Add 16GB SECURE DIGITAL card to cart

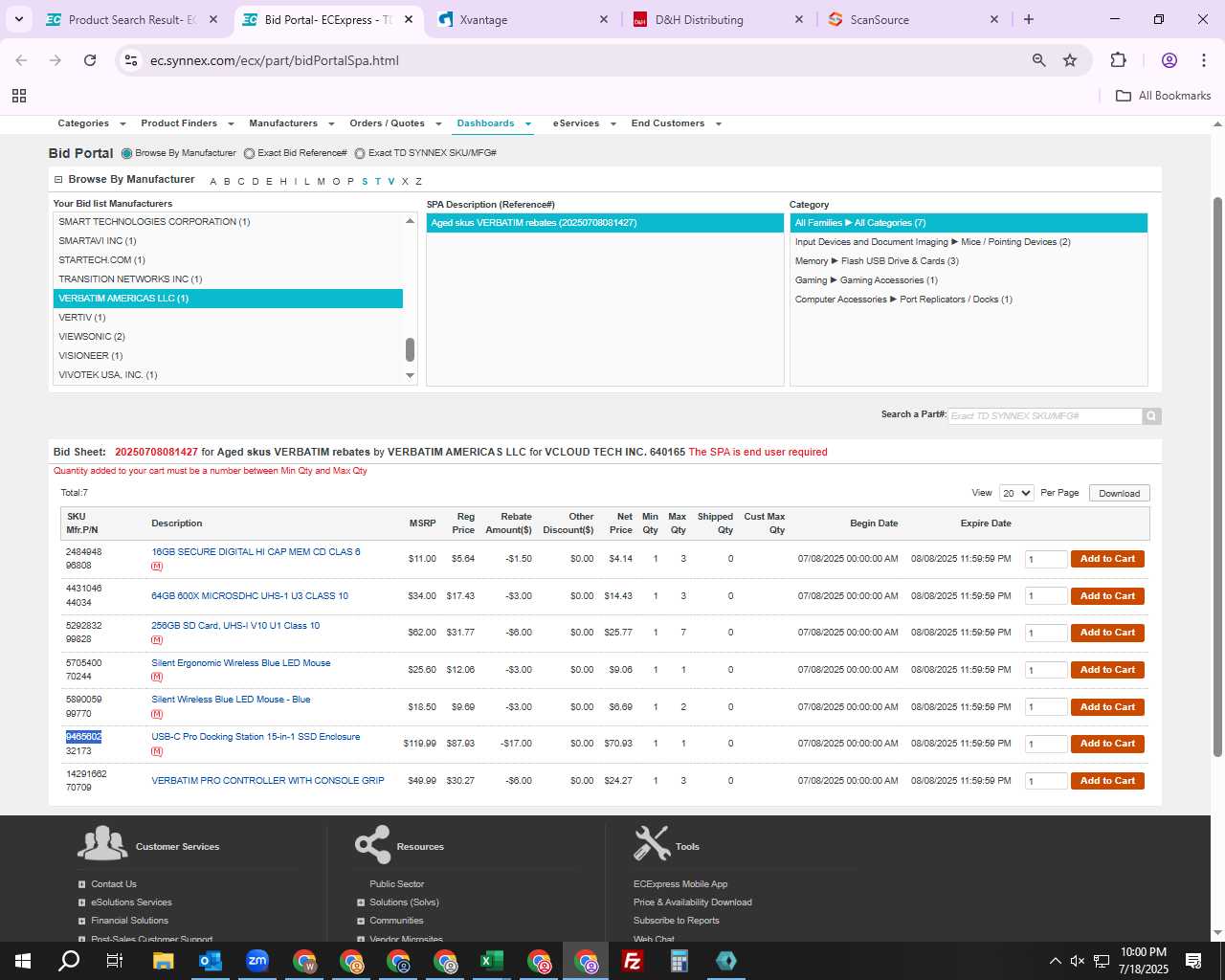1107,559
